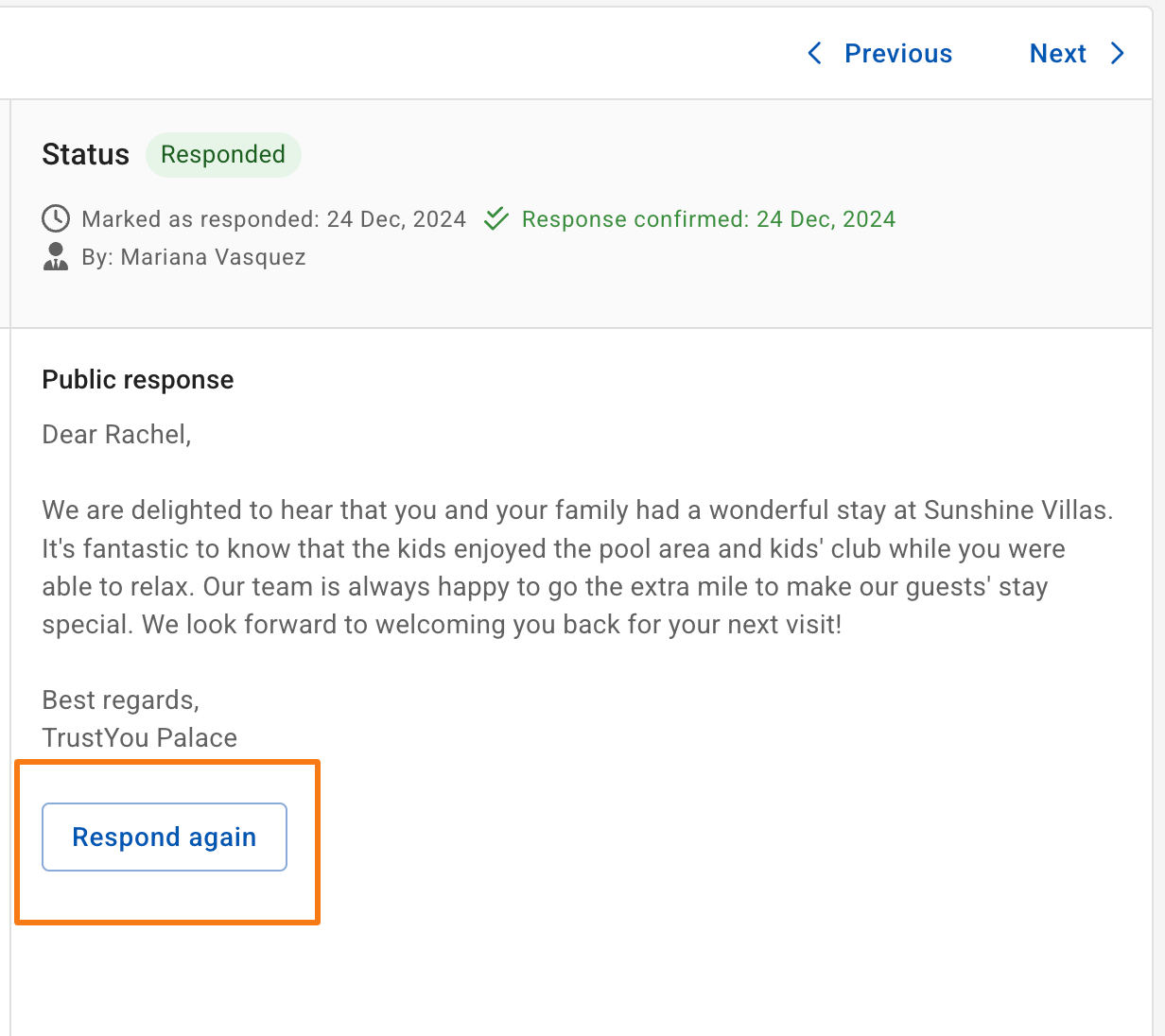This screenshot has height=1036, width=1165.
Task: Click the double-checkmark Response confirmed icon
Action: point(496,219)
